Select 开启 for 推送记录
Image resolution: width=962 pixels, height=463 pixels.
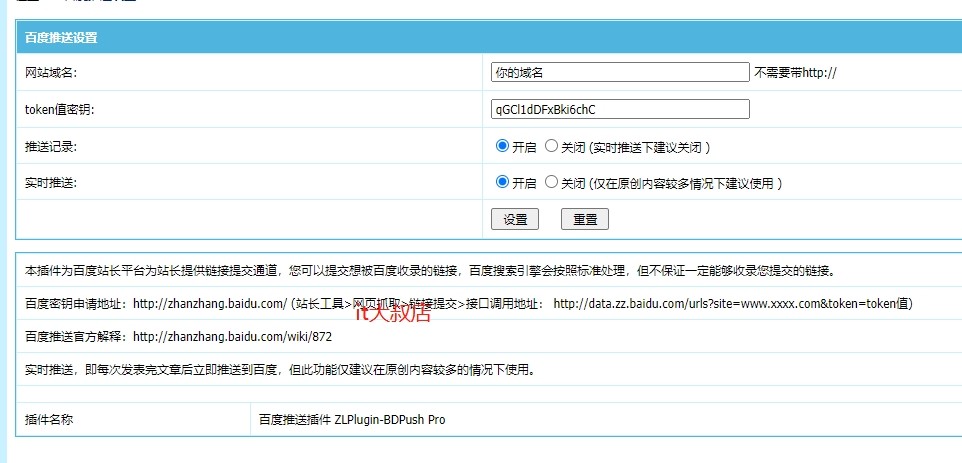click(502, 146)
